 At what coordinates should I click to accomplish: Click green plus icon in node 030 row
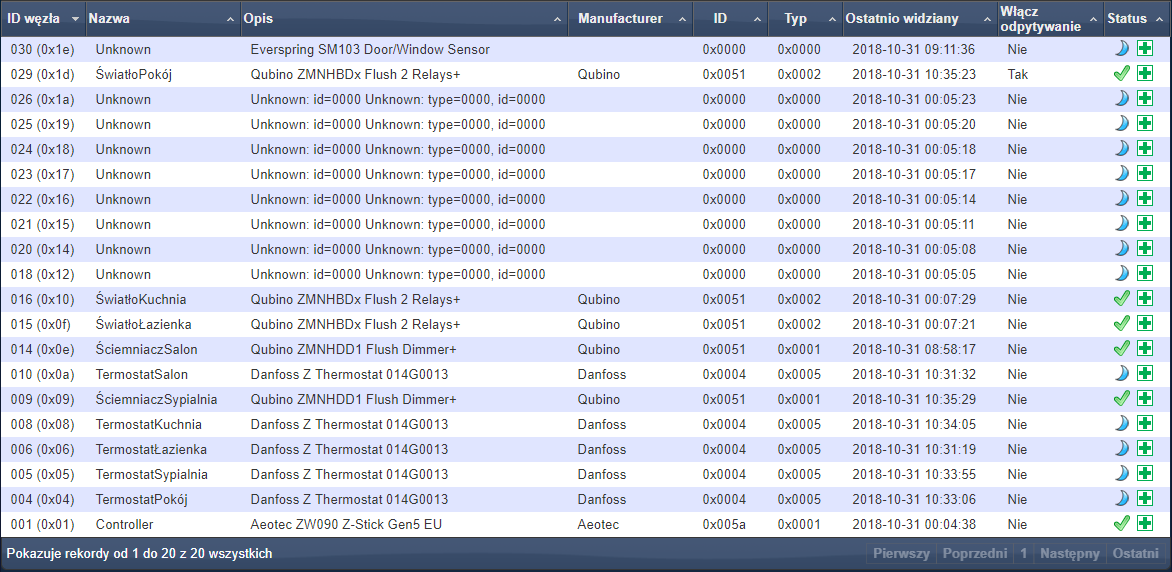pyautogui.click(x=1144, y=49)
